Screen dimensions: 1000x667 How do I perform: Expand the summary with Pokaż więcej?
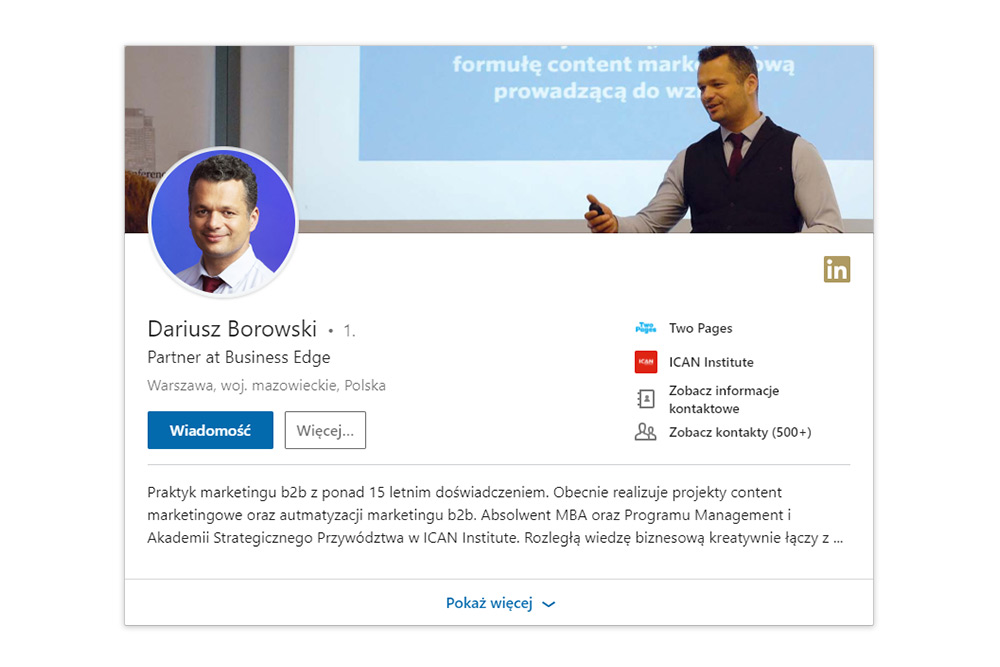coord(489,603)
